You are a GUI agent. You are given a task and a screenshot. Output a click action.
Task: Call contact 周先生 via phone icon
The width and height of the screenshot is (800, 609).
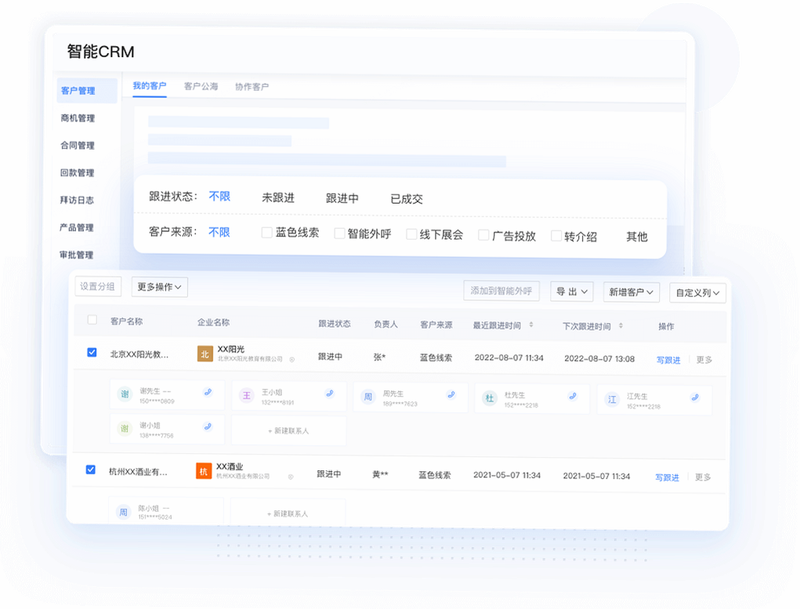coord(451,394)
